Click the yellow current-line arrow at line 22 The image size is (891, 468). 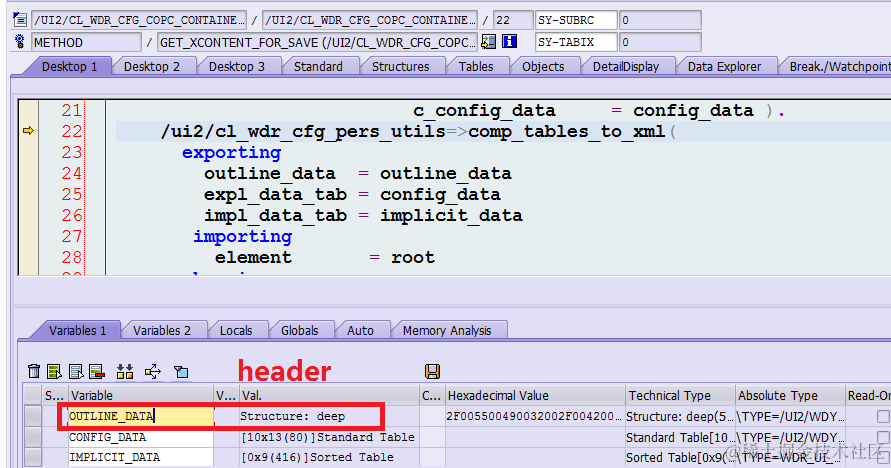[x=28, y=131]
